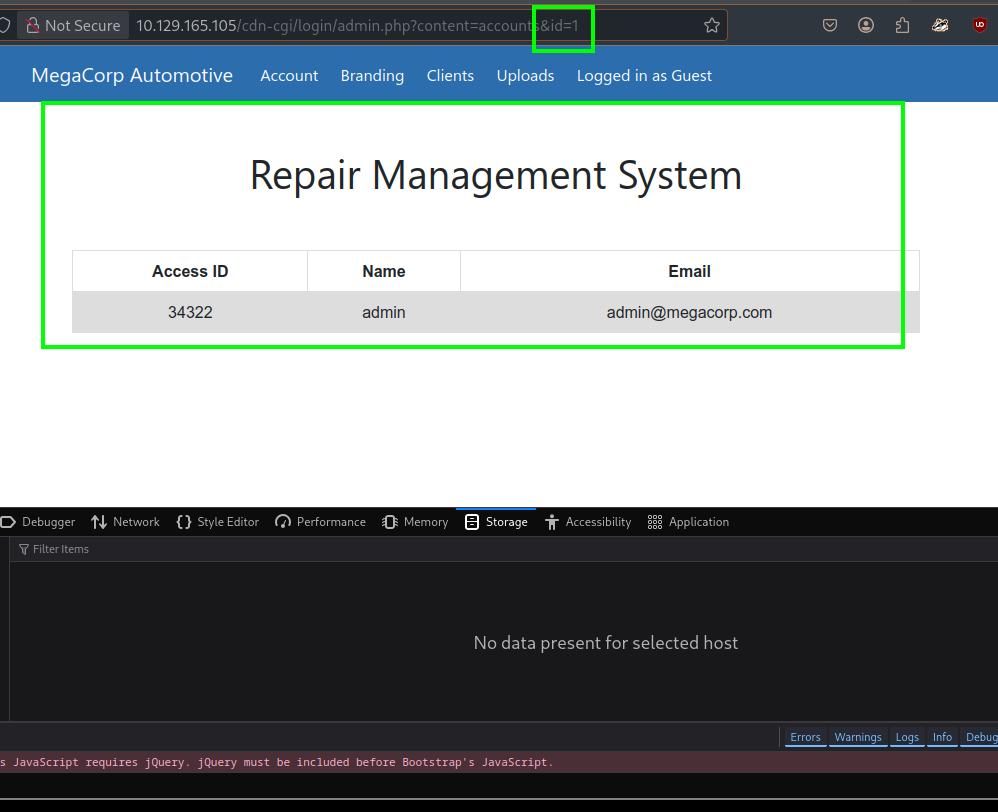Viewport: 998px width, 812px height.
Task: Select the admin@megacorp.com email cell
Action: coord(689,312)
